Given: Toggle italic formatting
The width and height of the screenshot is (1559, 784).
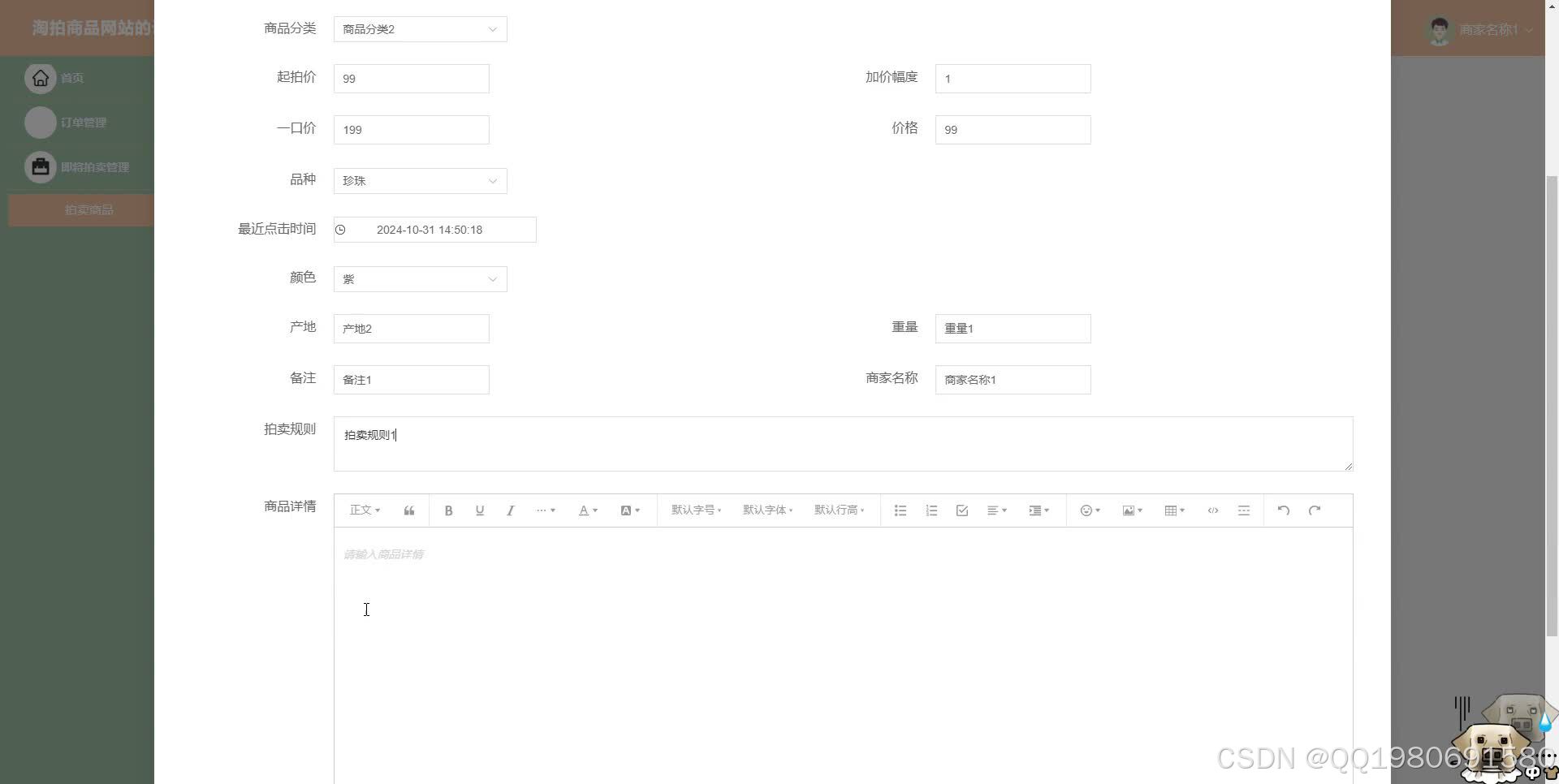Looking at the screenshot, I should 510,510.
